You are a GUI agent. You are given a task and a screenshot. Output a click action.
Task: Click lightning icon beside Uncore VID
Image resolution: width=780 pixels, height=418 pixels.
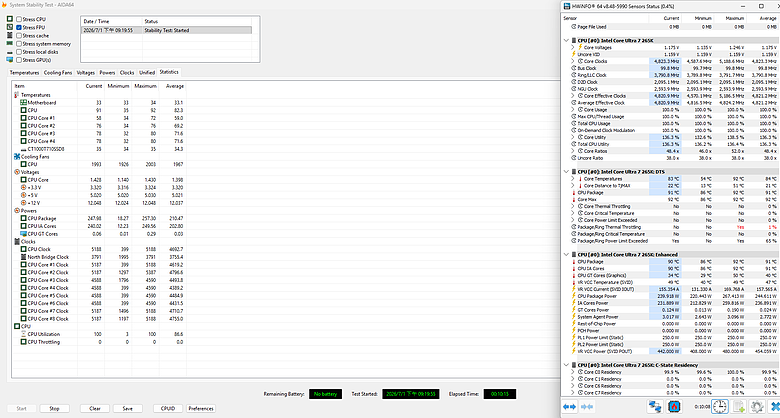click(574, 54)
